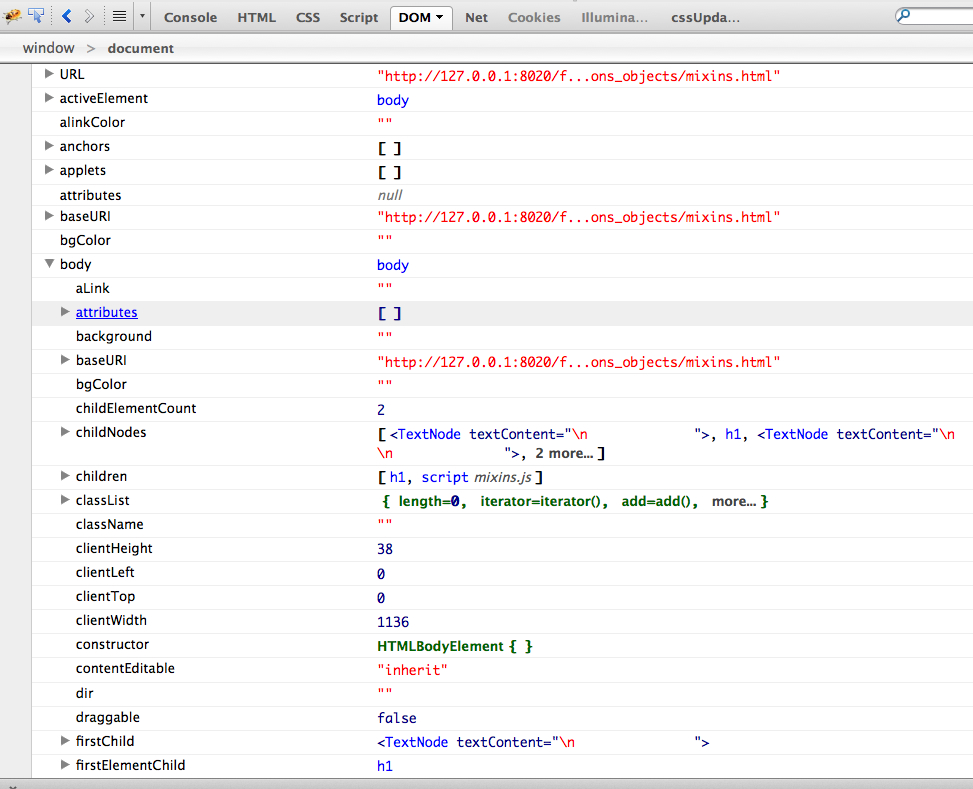Activate the element inspector icon
Image resolution: width=973 pixels, height=789 pixels.
click(37, 16)
